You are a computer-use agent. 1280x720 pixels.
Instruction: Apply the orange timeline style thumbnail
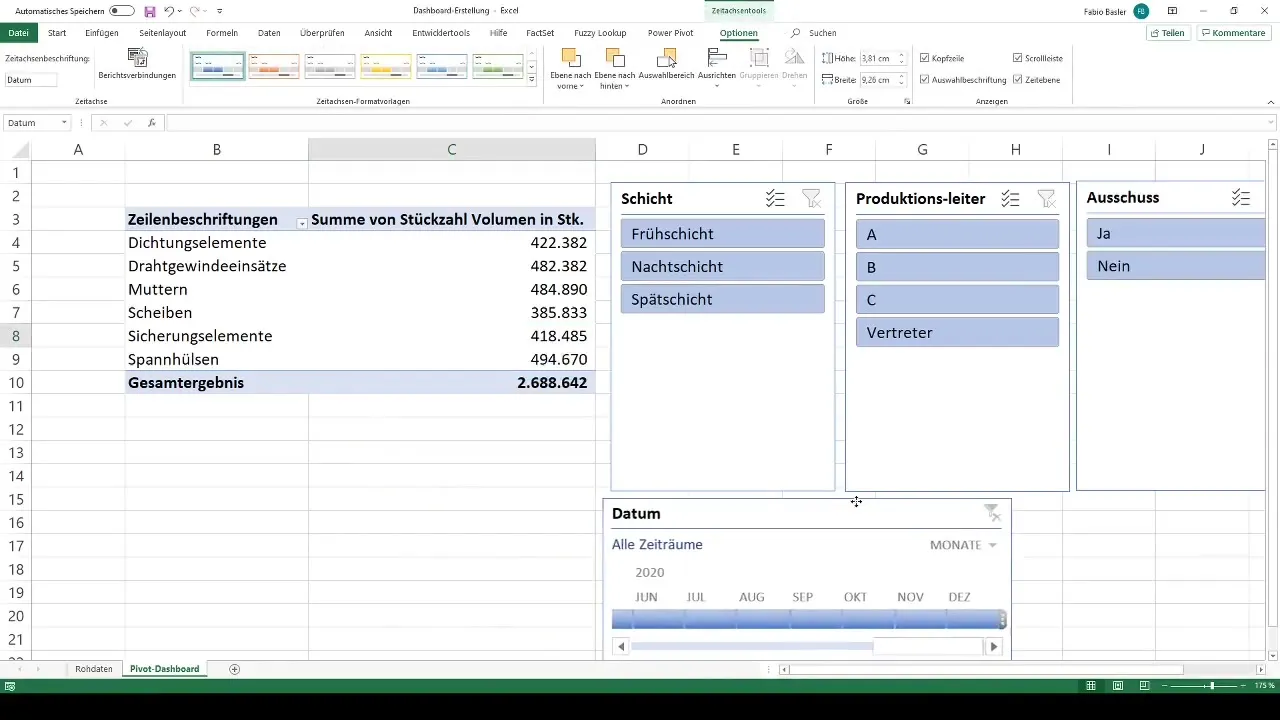274,66
